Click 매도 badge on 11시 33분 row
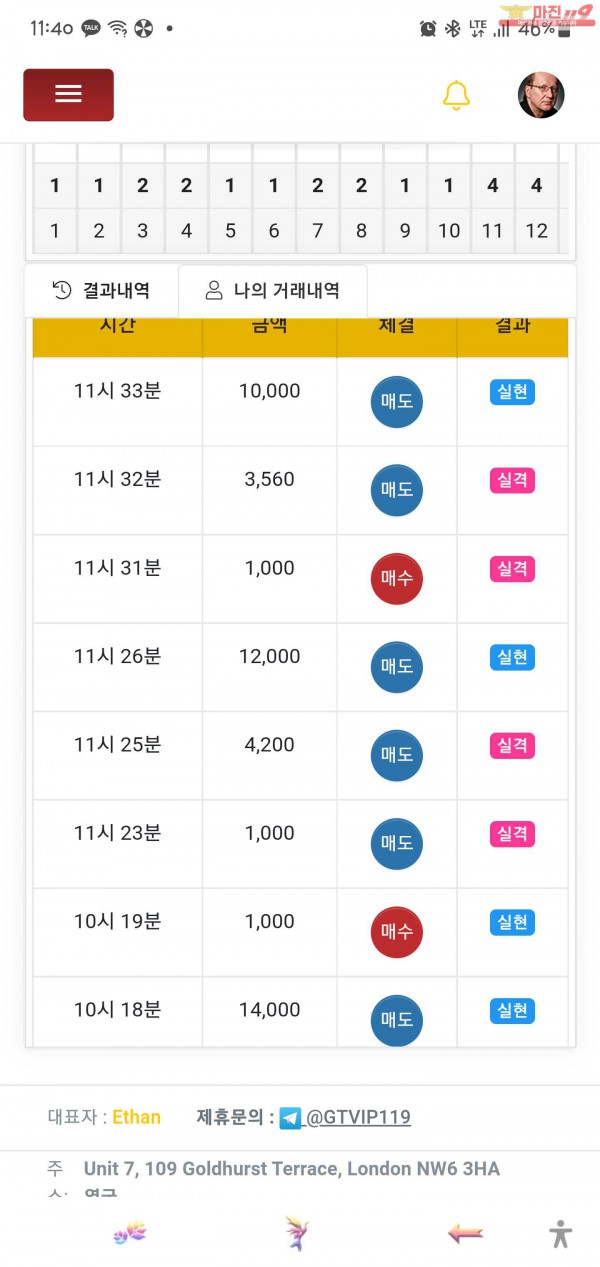Viewport: 600px width, 1267px height. (x=397, y=402)
